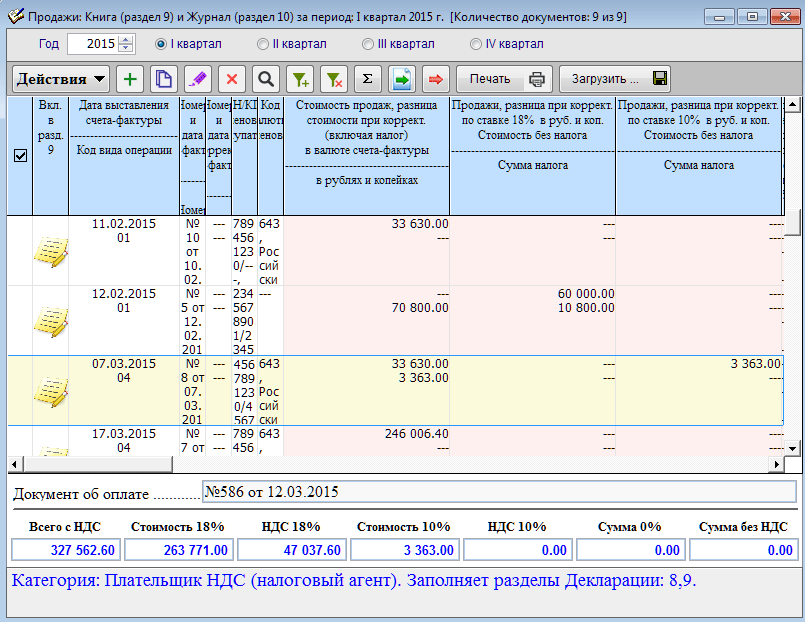Viewport: 805px width, 622px height.
Task: Click the Всего с НДС total 327 562.60
Action: [x=66, y=550]
